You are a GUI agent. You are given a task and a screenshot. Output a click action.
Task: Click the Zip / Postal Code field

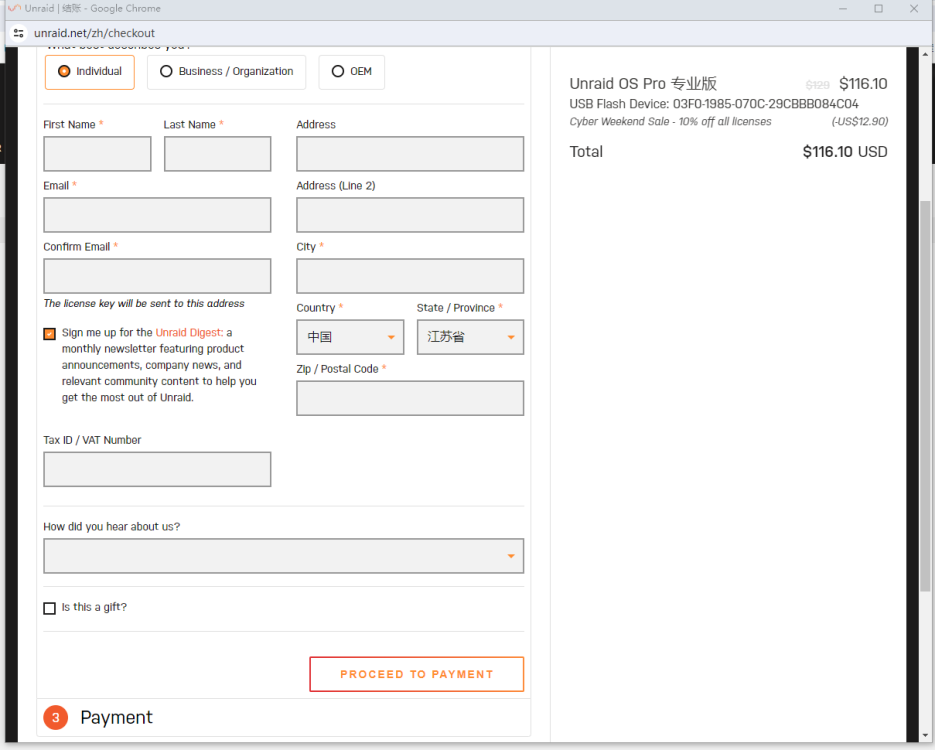pos(410,398)
